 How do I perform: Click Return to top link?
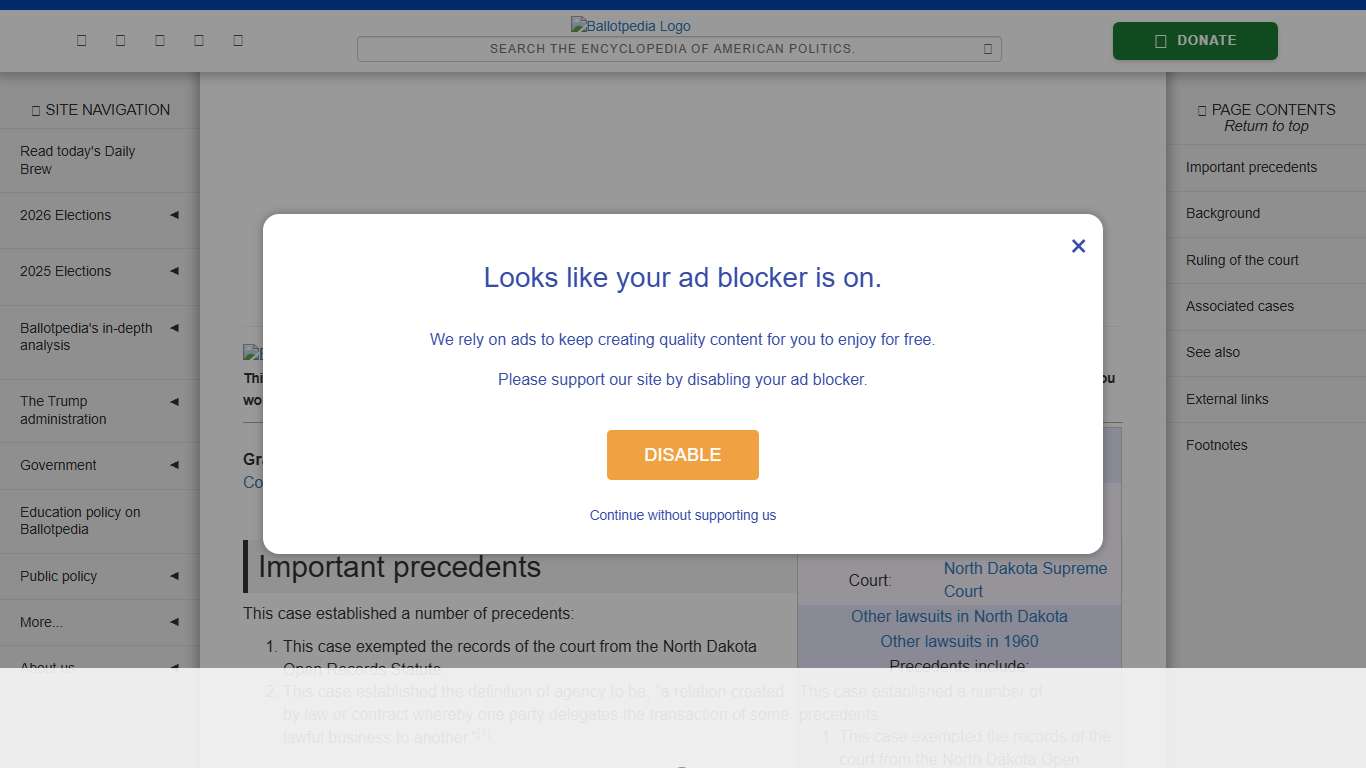click(x=1266, y=126)
